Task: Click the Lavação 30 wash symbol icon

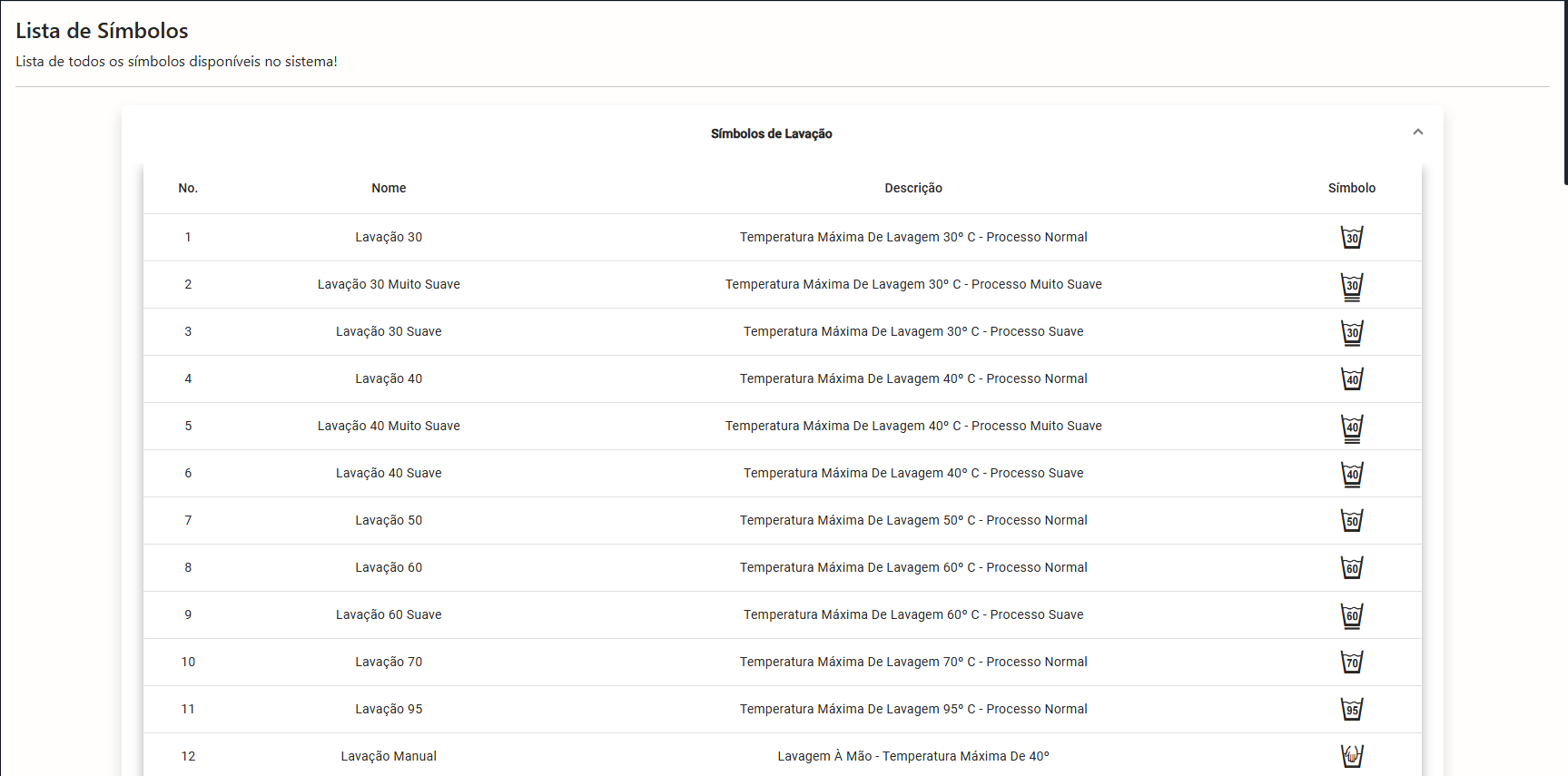Action: click(x=1352, y=237)
